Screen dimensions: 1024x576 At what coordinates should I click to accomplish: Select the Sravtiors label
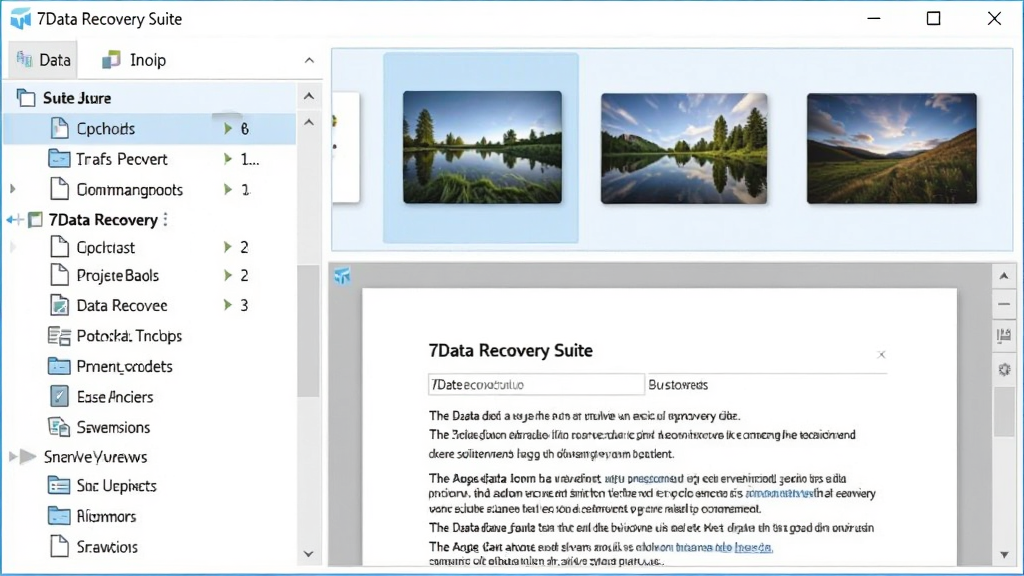tap(107, 547)
